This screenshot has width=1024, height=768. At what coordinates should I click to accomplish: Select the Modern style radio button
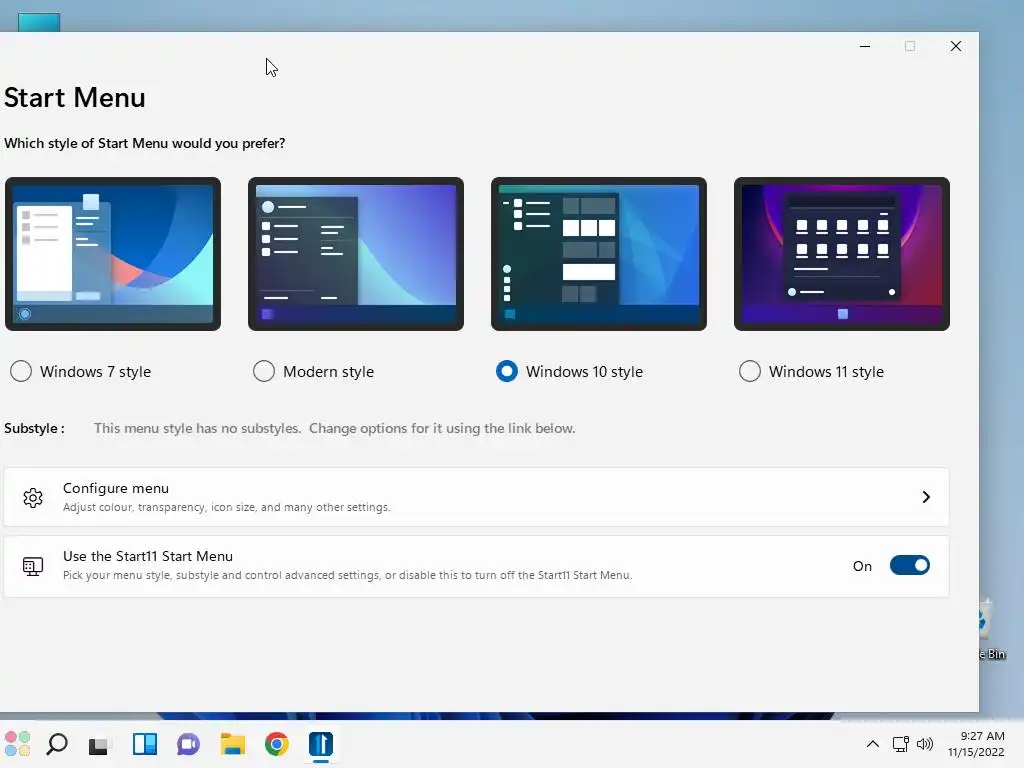pyautogui.click(x=264, y=371)
